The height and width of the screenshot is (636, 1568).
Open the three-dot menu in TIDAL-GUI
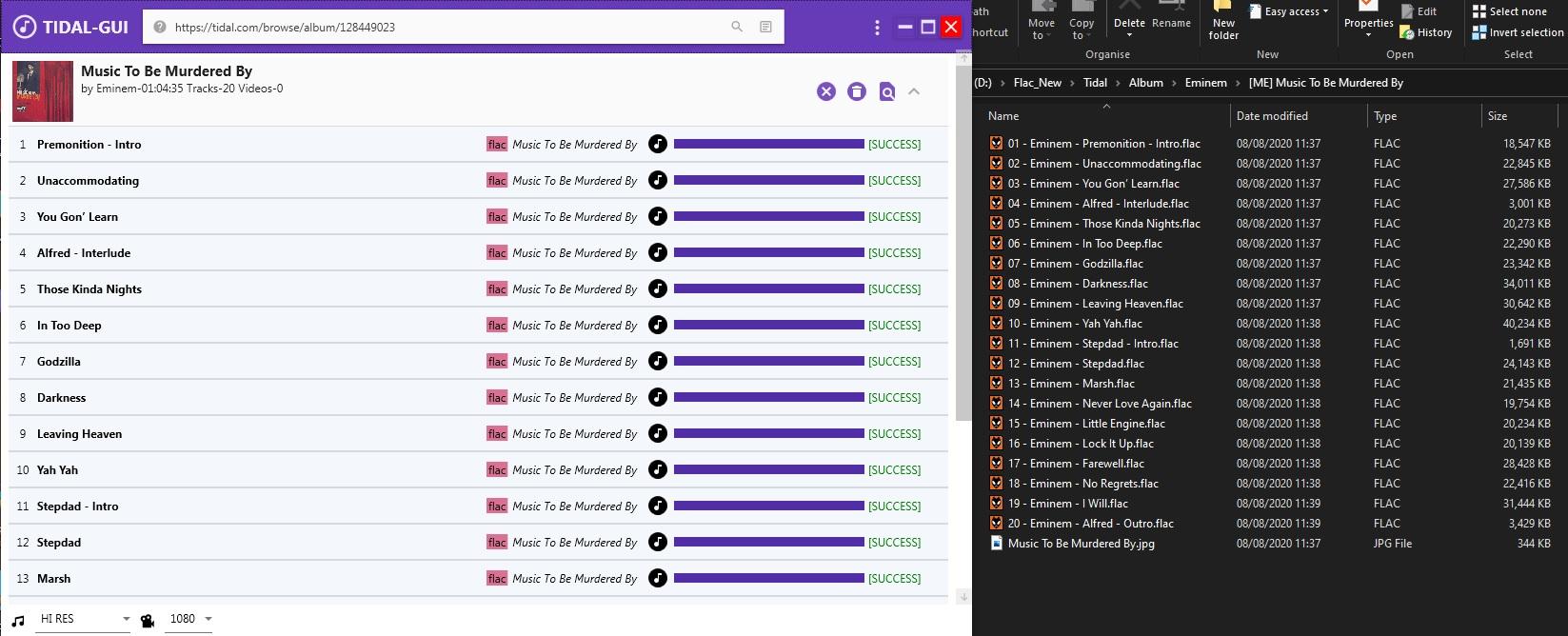coord(877,28)
